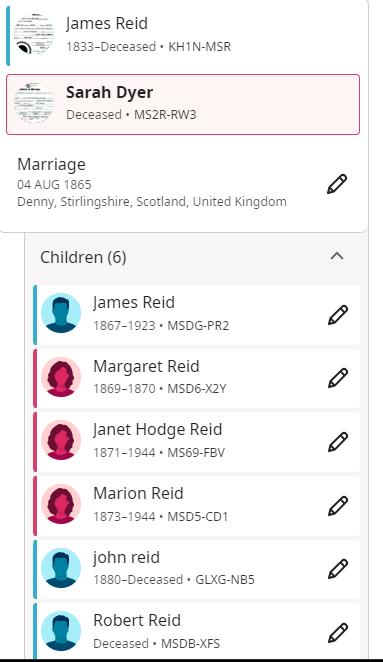Click the Children (6) header
Screen dimensions: 383x662
coord(83,257)
